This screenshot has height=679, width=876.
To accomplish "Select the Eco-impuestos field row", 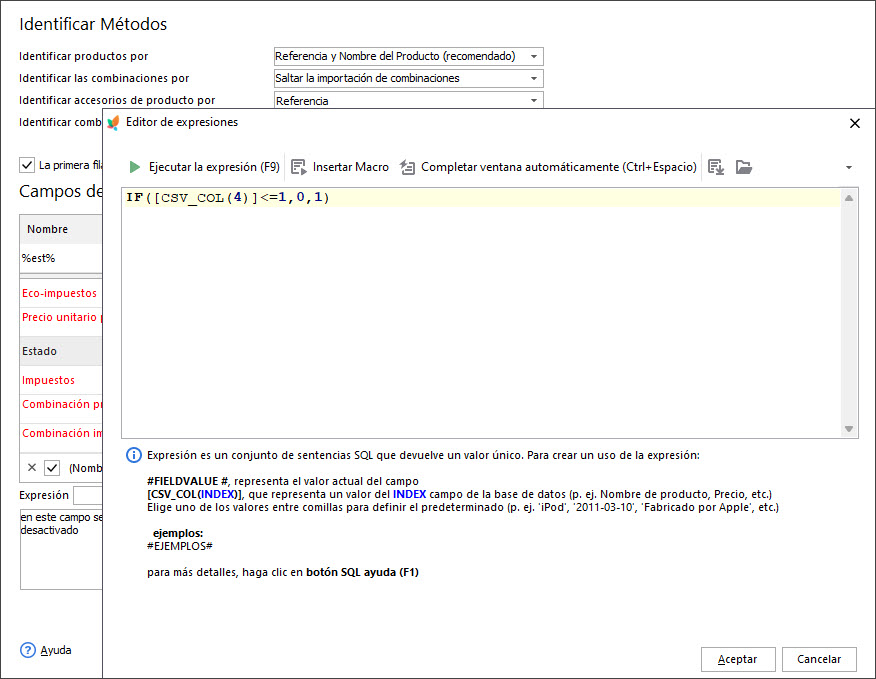I will pyautogui.click(x=61, y=293).
